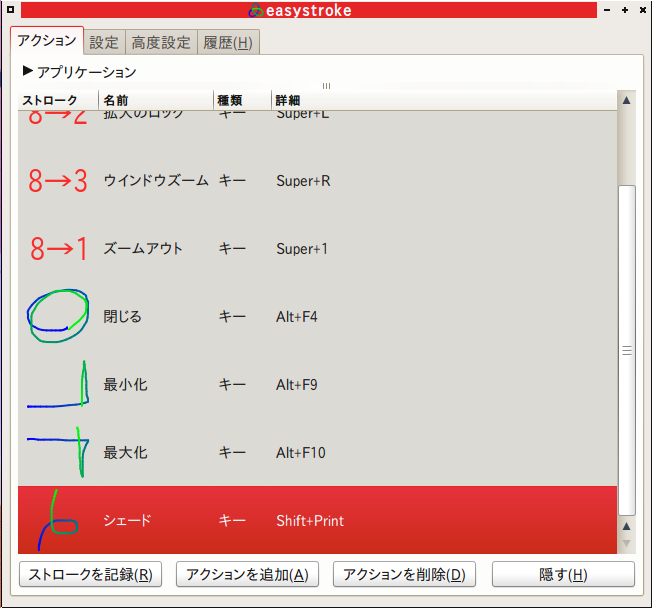
Task: Click the Shift+Print detail cell
Action: (x=310, y=521)
